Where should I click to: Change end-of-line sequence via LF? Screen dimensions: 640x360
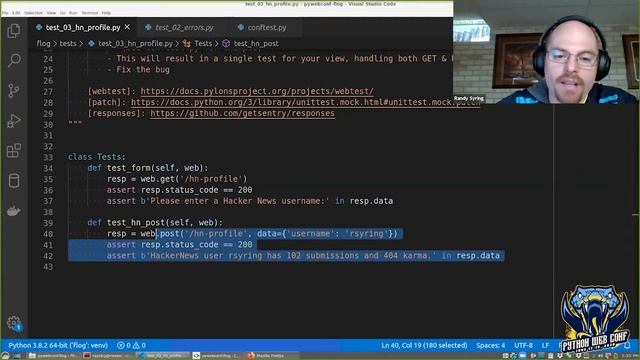545,345
